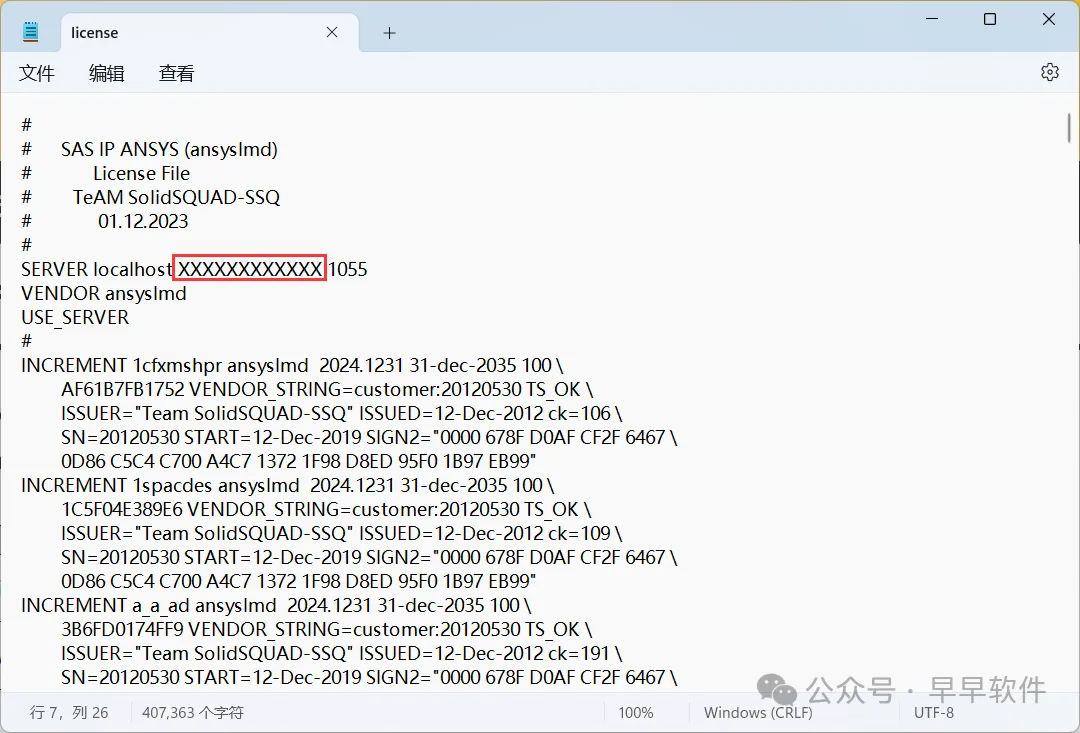
Task: Open the 查看 menu
Action: (x=176, y=73)
